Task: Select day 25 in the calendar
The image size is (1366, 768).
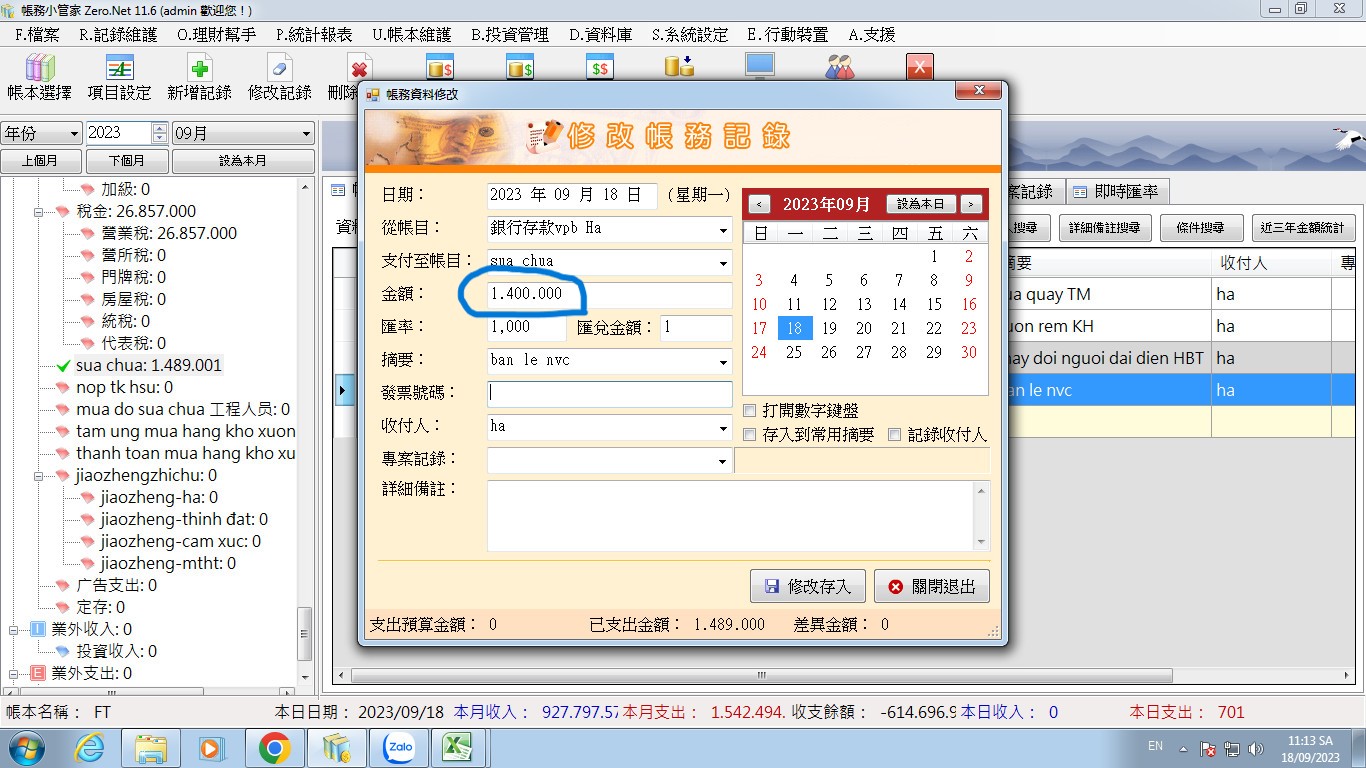Action: 794,352
